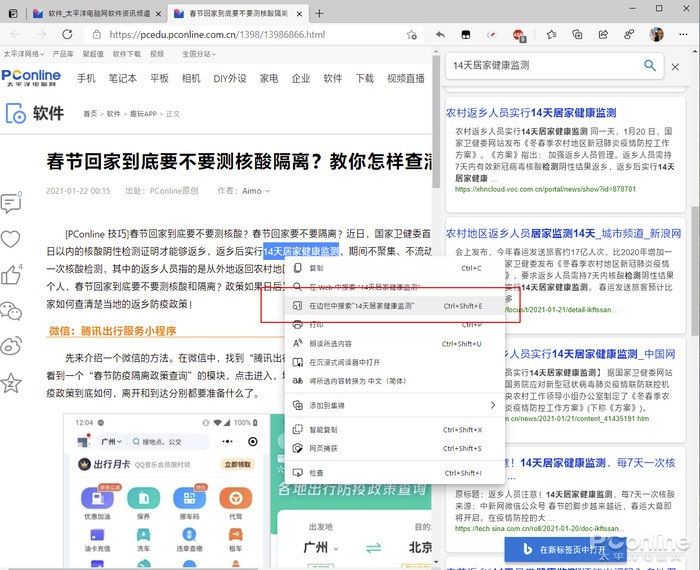The width and height of the screenshot is (700, 570).
Task: Share article via WeChat icon
Action: (x=11, y=310)
